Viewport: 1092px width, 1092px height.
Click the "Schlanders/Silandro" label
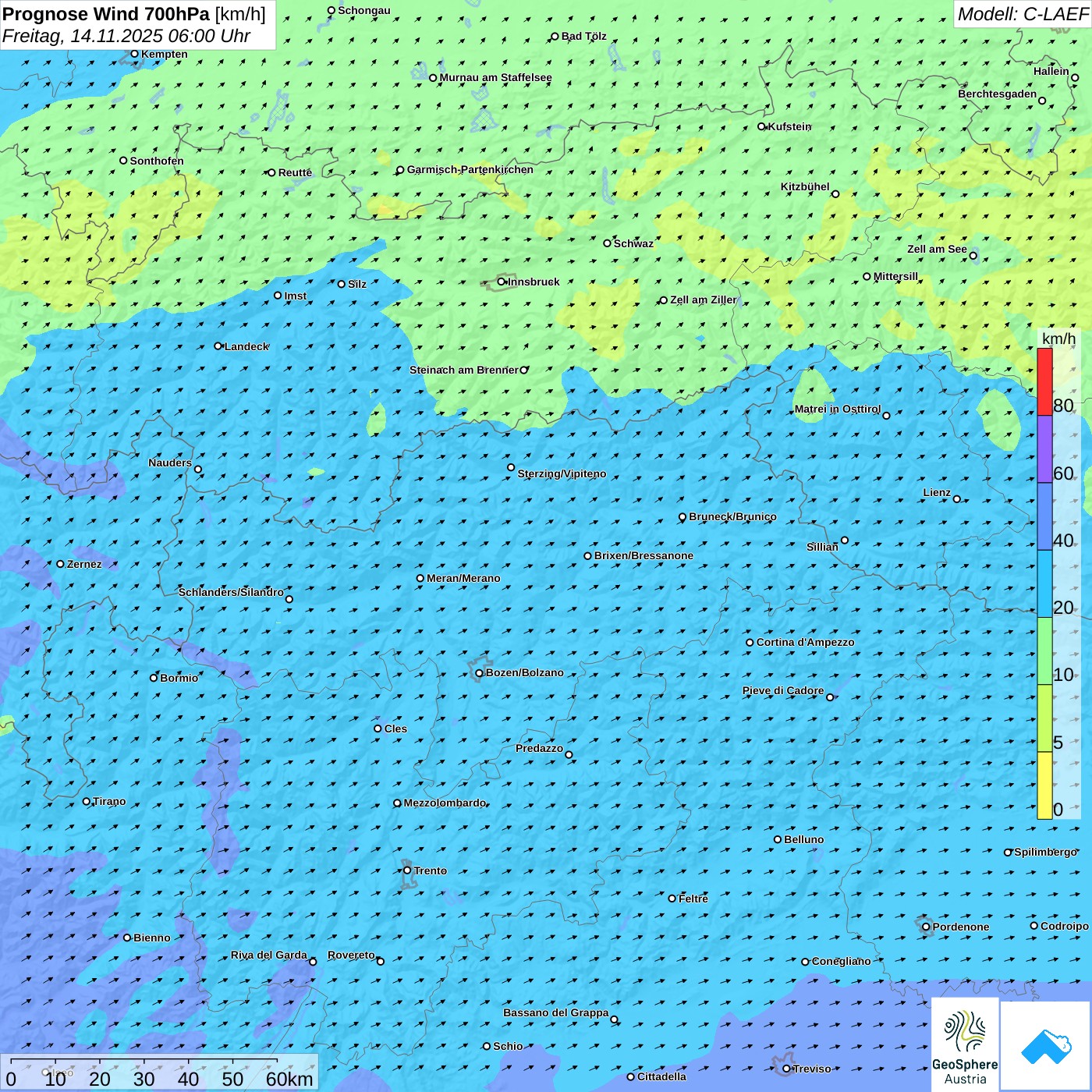click(x=231, y=592)
